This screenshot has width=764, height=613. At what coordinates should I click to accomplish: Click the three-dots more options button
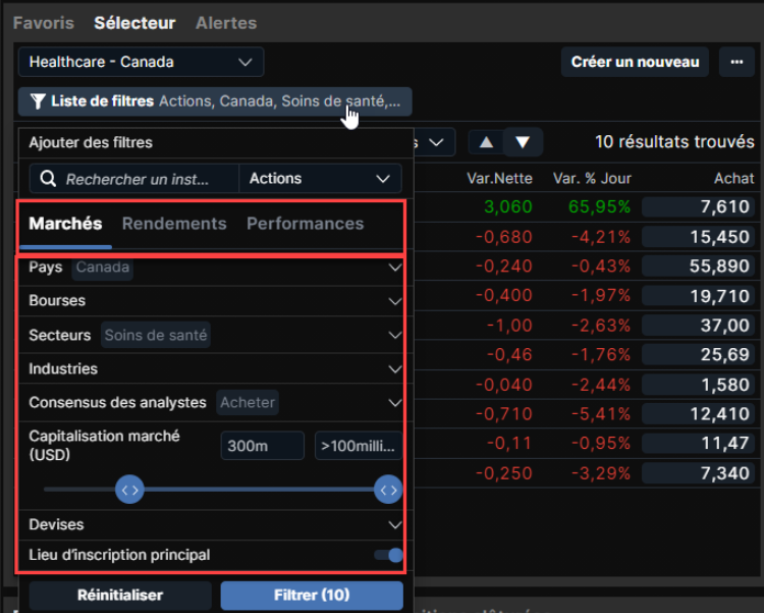736,62
